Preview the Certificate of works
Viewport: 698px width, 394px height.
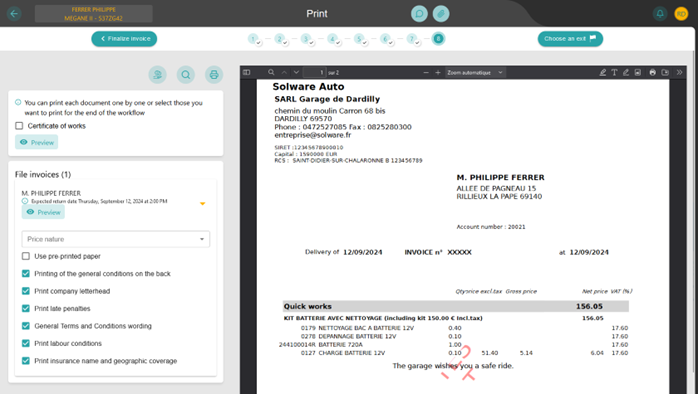pos(37,142)
